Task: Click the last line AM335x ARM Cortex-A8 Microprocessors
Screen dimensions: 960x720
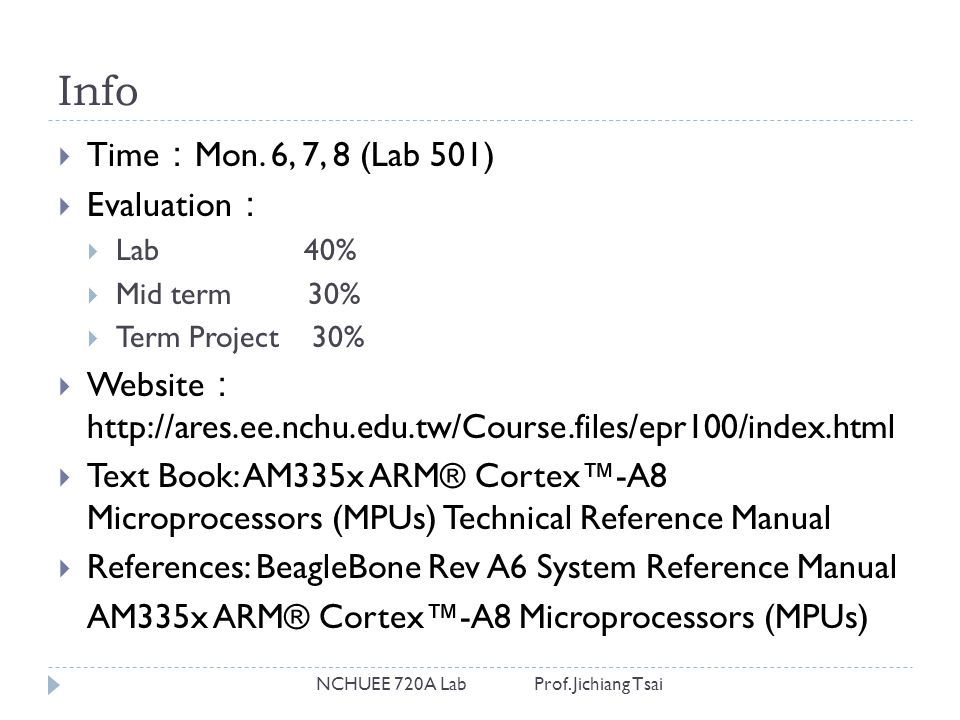Action: point(478,617)
